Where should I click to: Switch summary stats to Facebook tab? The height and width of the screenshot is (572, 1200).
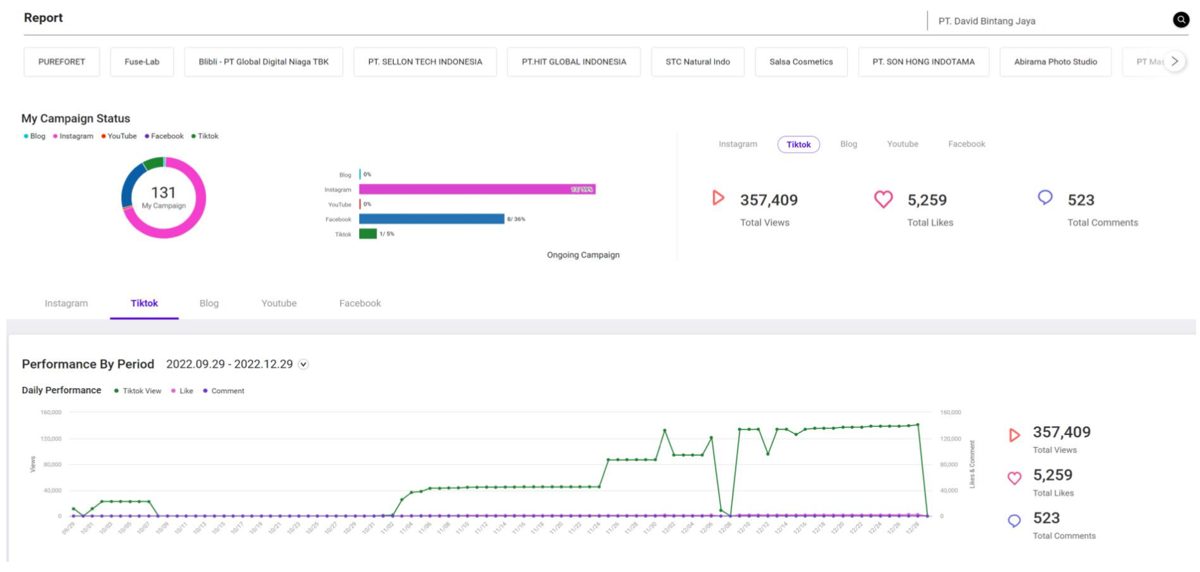(x=966, y=144)
